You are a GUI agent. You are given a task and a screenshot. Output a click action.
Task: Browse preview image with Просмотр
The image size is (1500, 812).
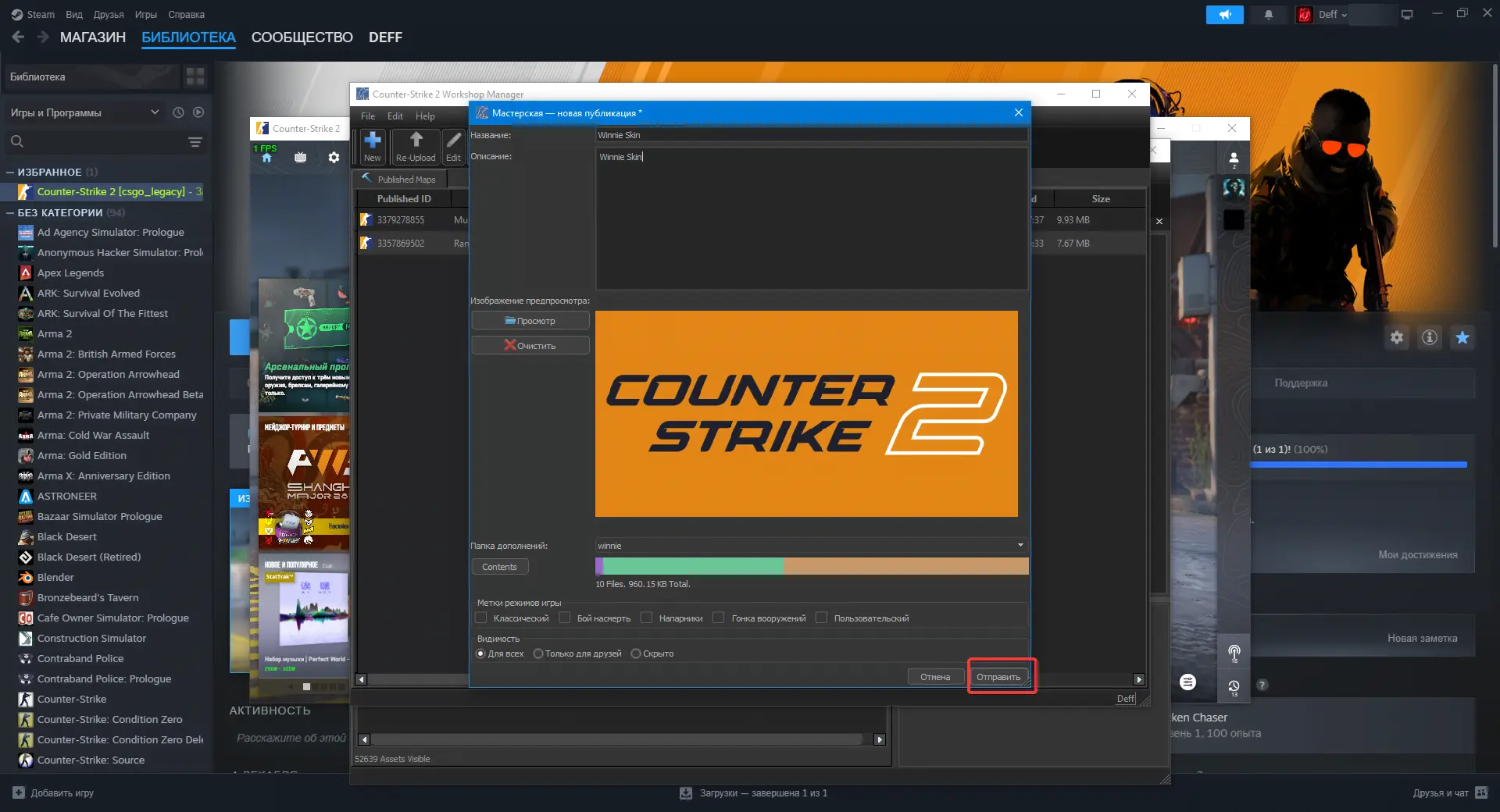pyautogui.click(x=530, y=321)
